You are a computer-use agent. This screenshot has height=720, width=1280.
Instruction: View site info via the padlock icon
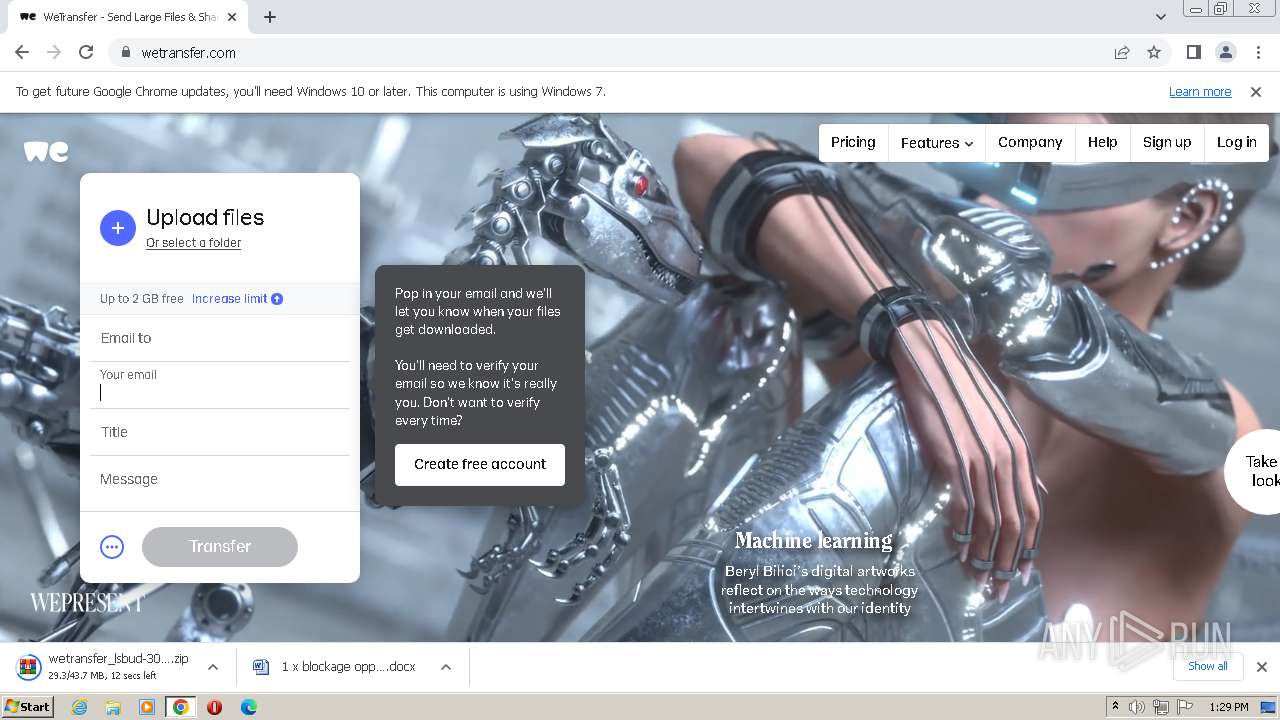pyautogui.click(x=126, y=52)
